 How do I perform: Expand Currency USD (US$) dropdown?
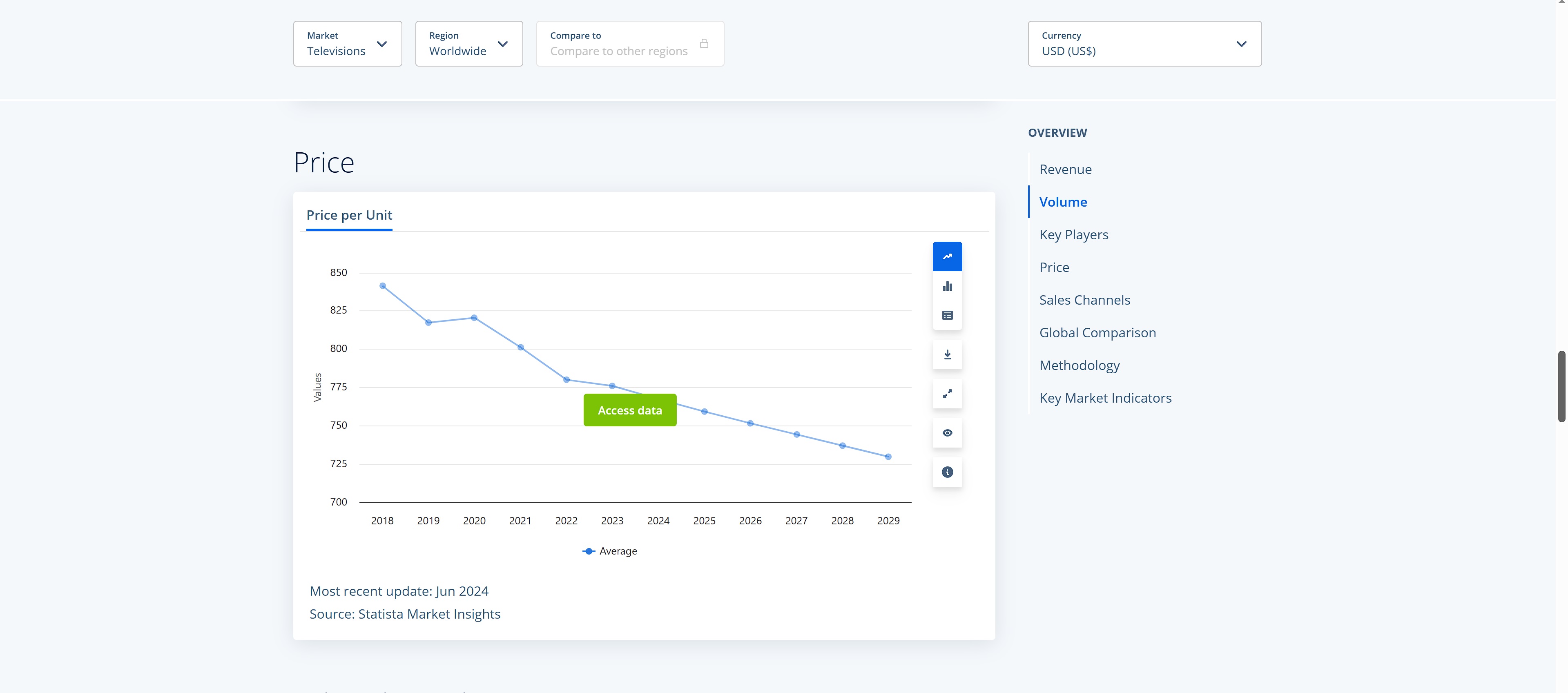1144,44
